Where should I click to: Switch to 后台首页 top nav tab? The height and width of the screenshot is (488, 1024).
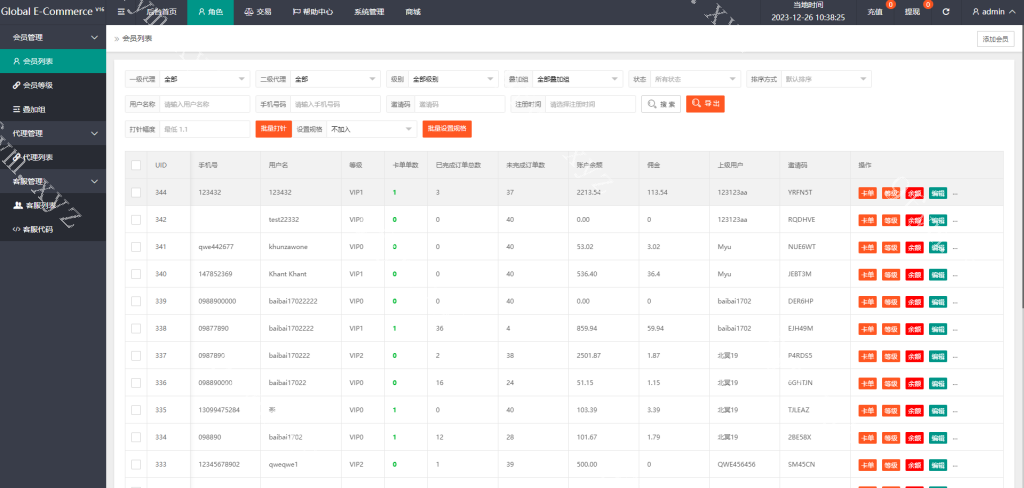point(160,12)
